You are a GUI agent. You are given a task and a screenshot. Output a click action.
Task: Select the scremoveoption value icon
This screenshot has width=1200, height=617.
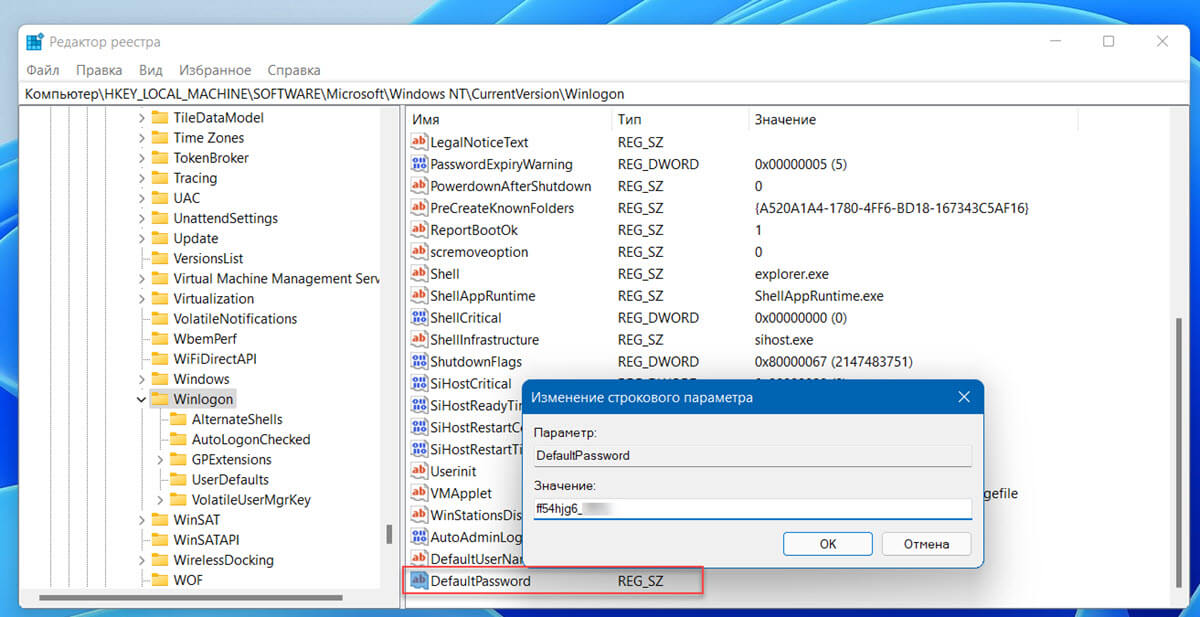(x=419, y=252)
